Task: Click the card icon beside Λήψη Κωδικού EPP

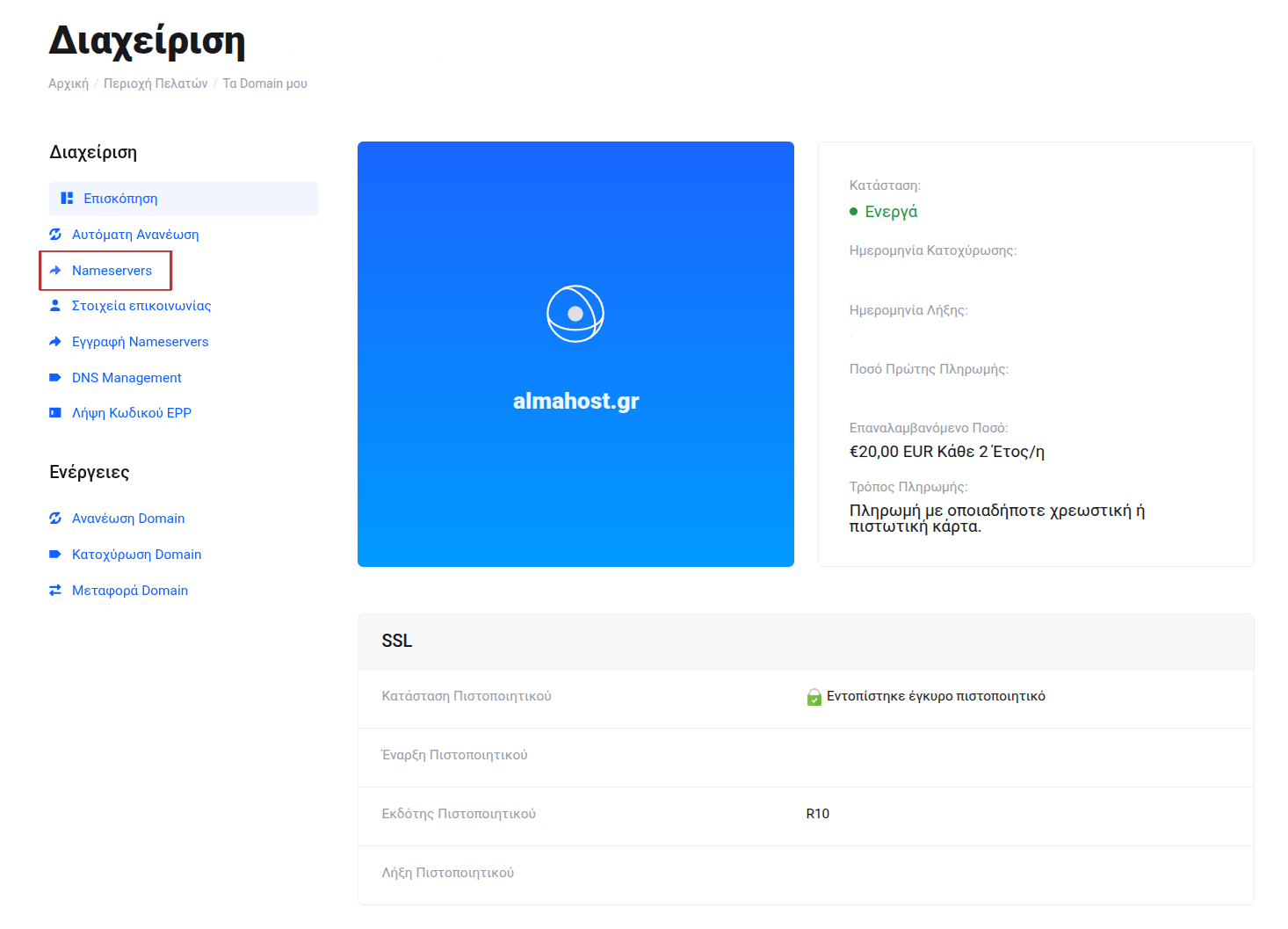Action: (55, 413)
